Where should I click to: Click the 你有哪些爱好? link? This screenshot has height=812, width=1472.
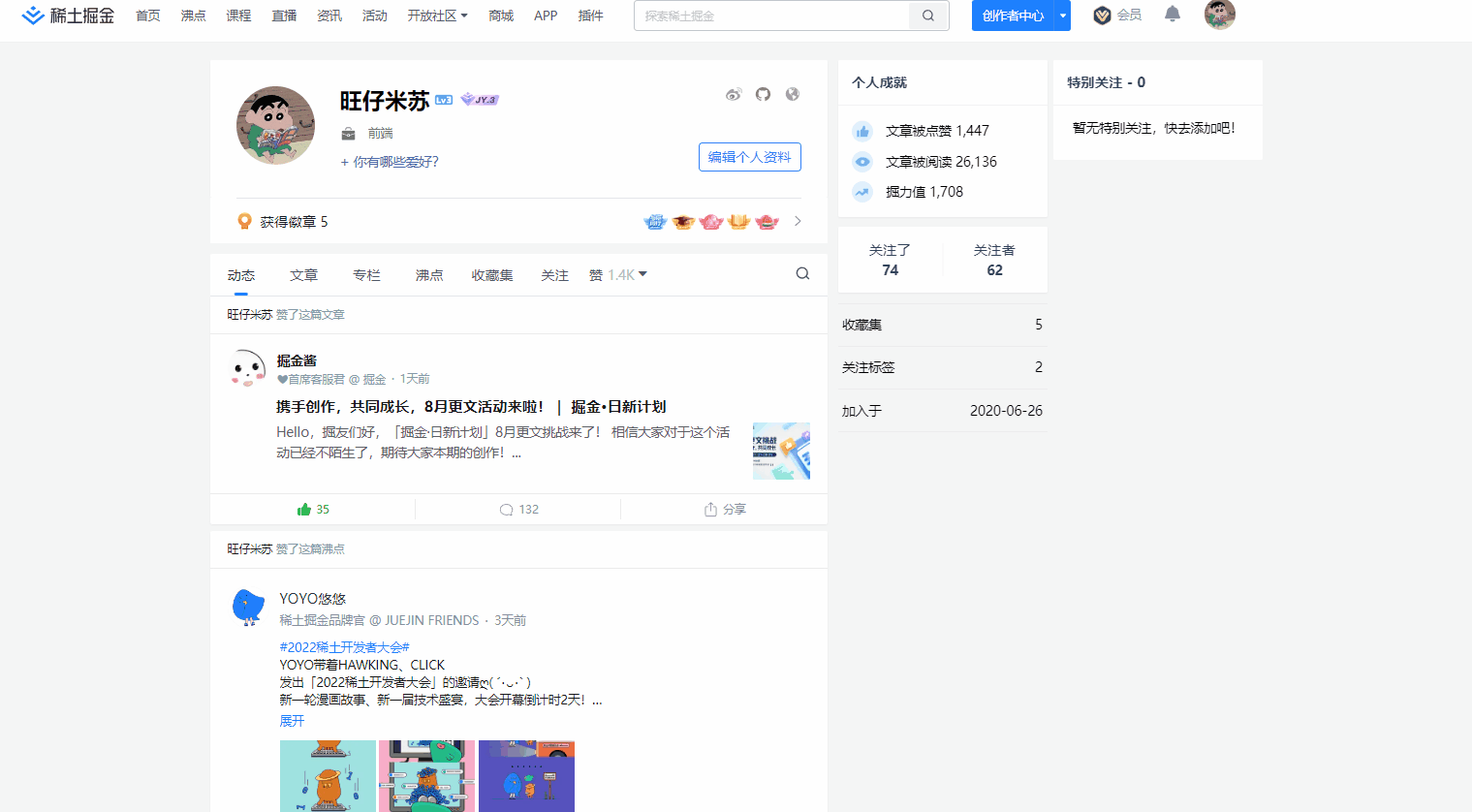(390, 162)
